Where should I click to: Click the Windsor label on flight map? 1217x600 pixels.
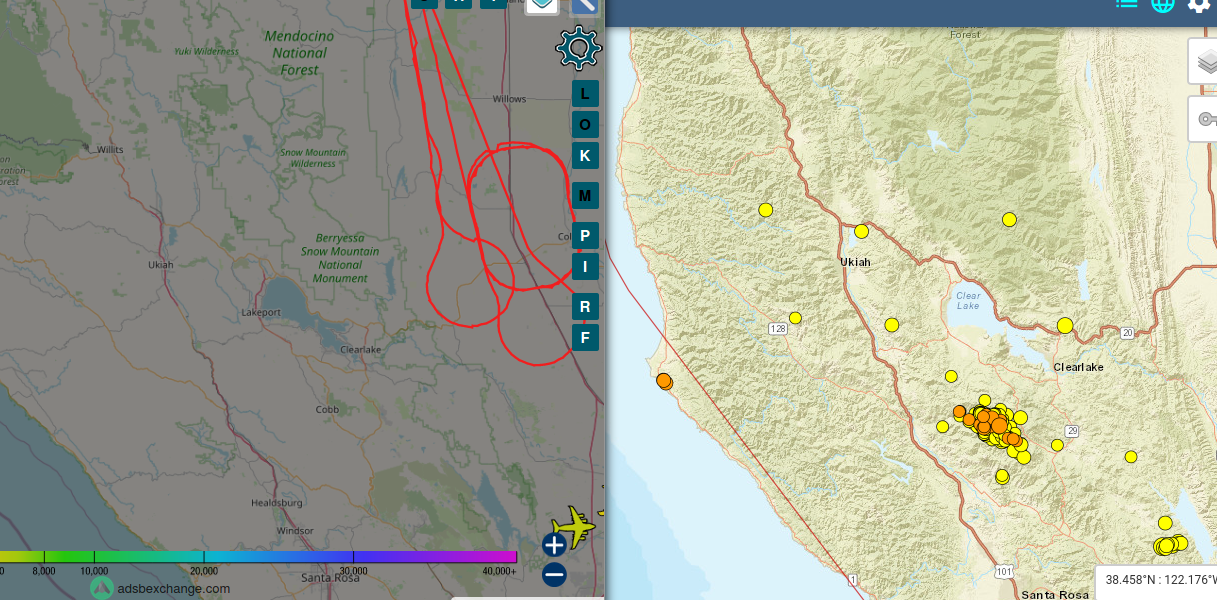294,530
